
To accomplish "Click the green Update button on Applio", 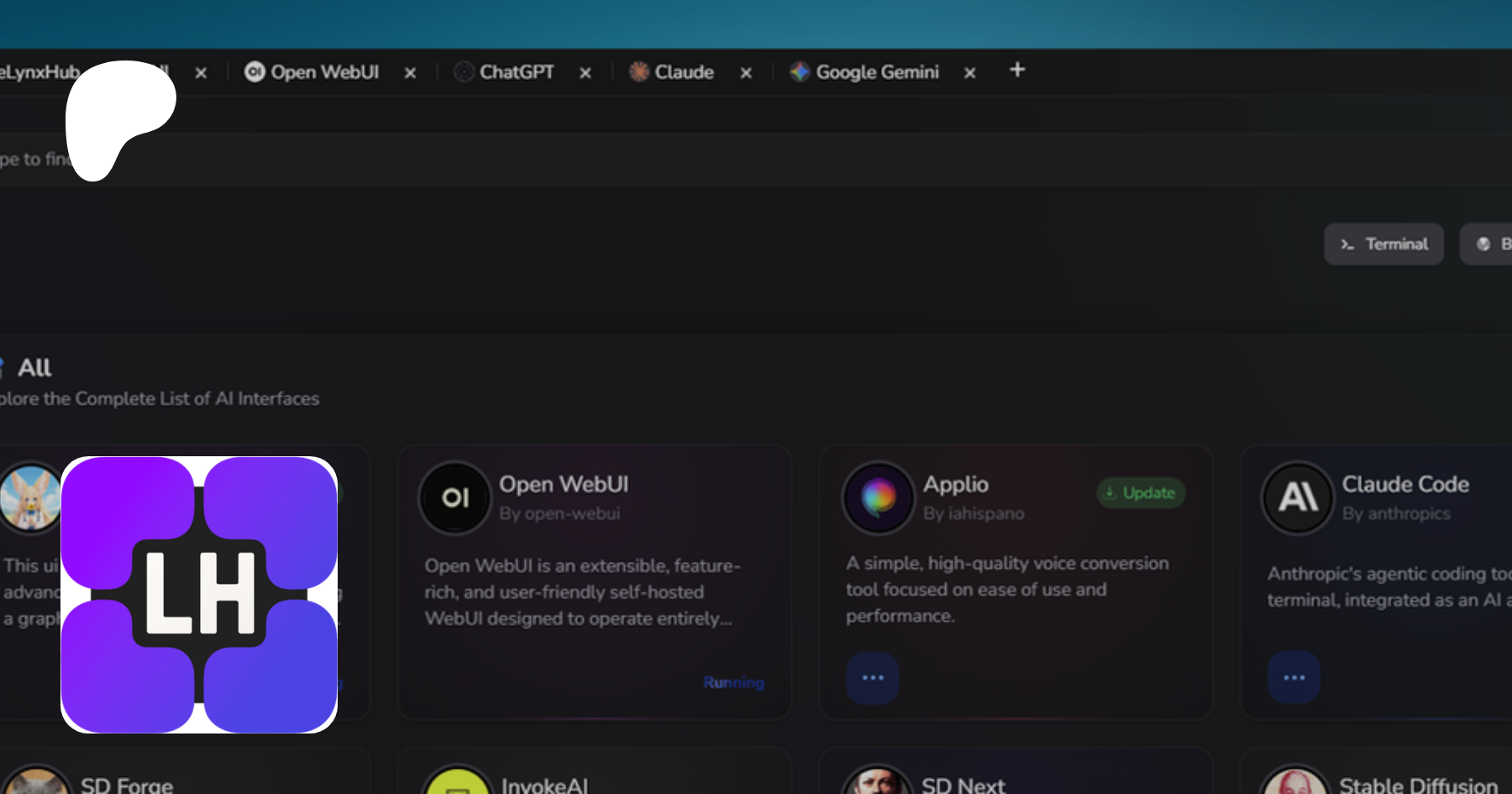I will point(1141,493).
